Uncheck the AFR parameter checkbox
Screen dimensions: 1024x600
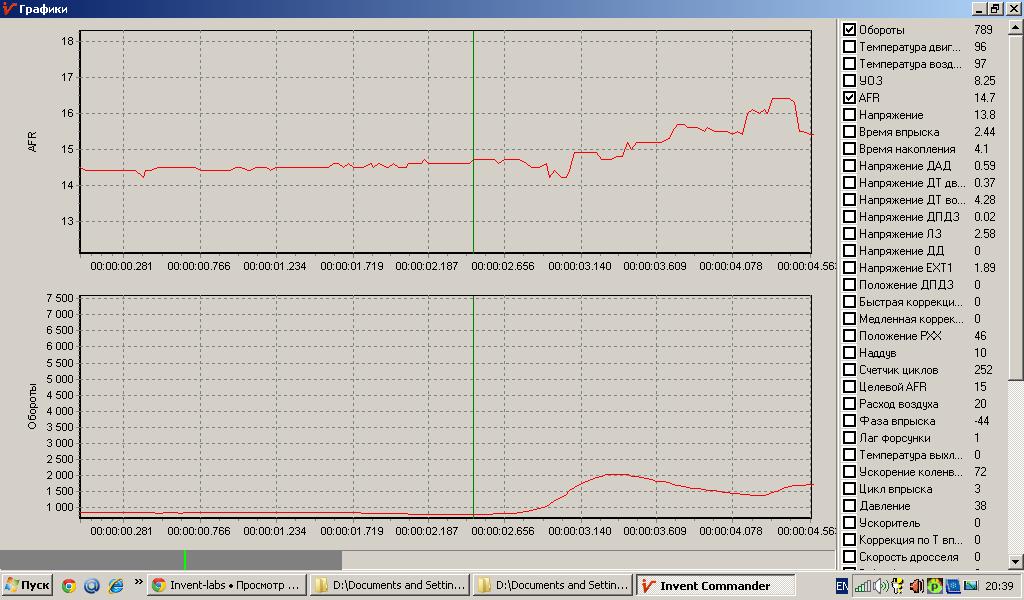click(x=849, y=97)
